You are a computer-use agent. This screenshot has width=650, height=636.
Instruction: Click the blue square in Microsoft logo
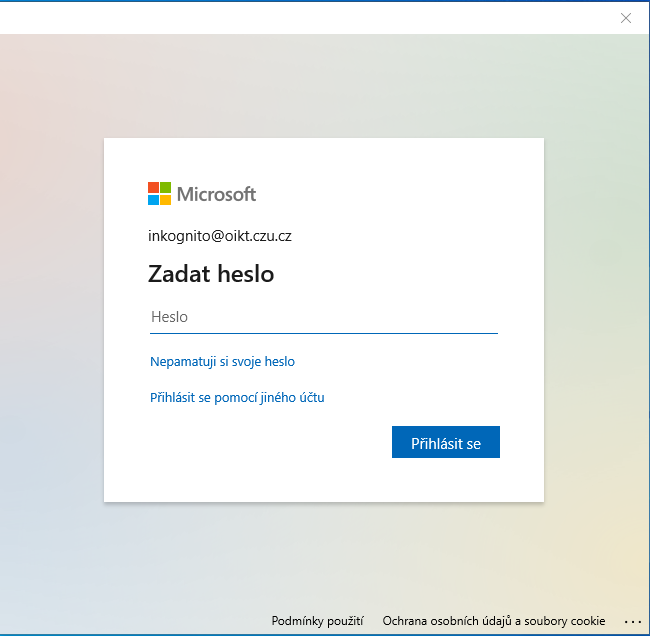pyautogui.click(x=154, y=199)
